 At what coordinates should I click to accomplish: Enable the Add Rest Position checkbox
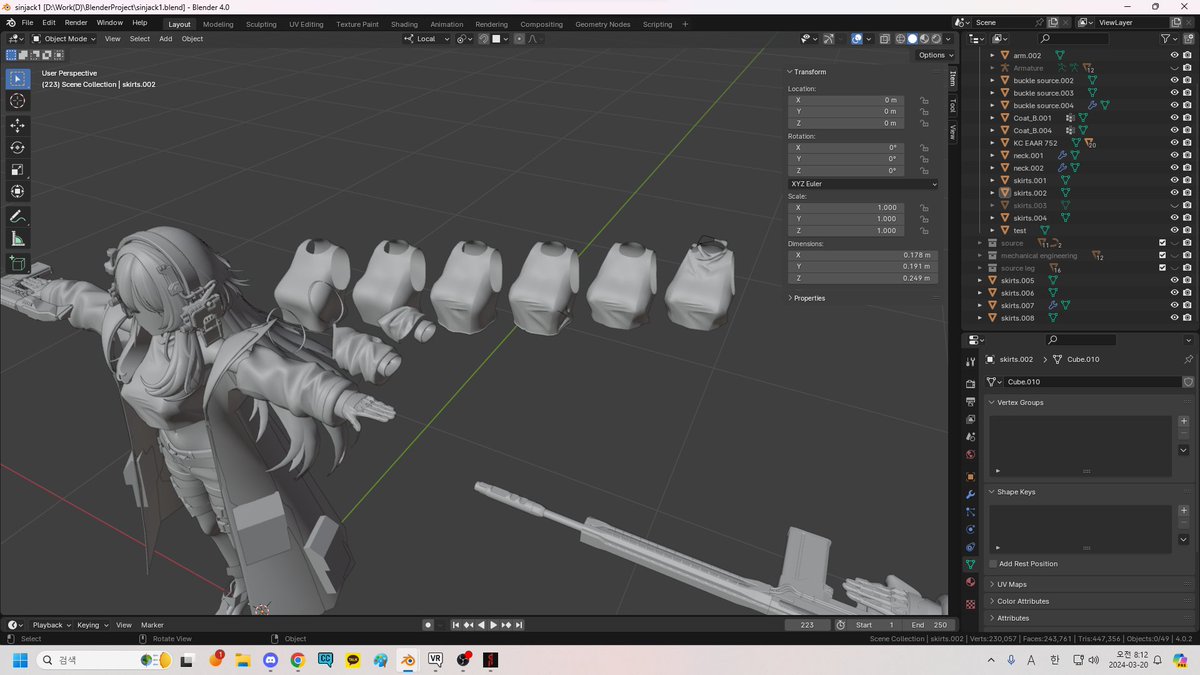coord(993,564)
